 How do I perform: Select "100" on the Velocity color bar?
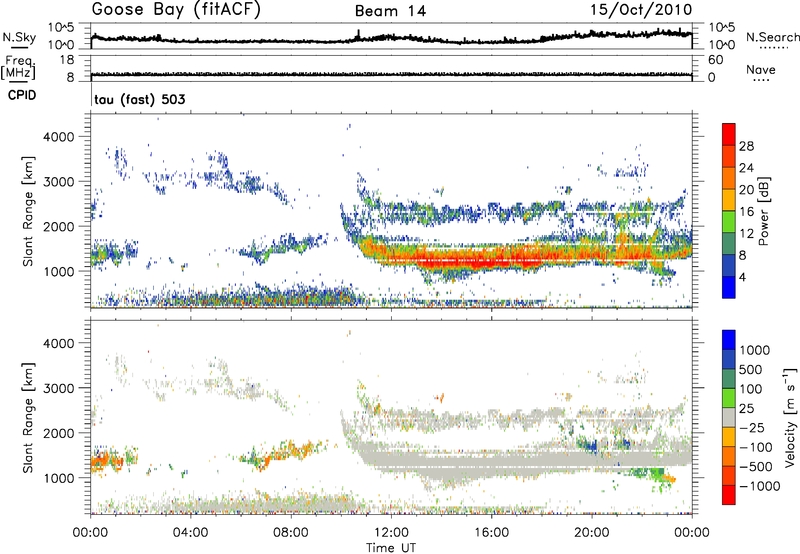[751, 389]
